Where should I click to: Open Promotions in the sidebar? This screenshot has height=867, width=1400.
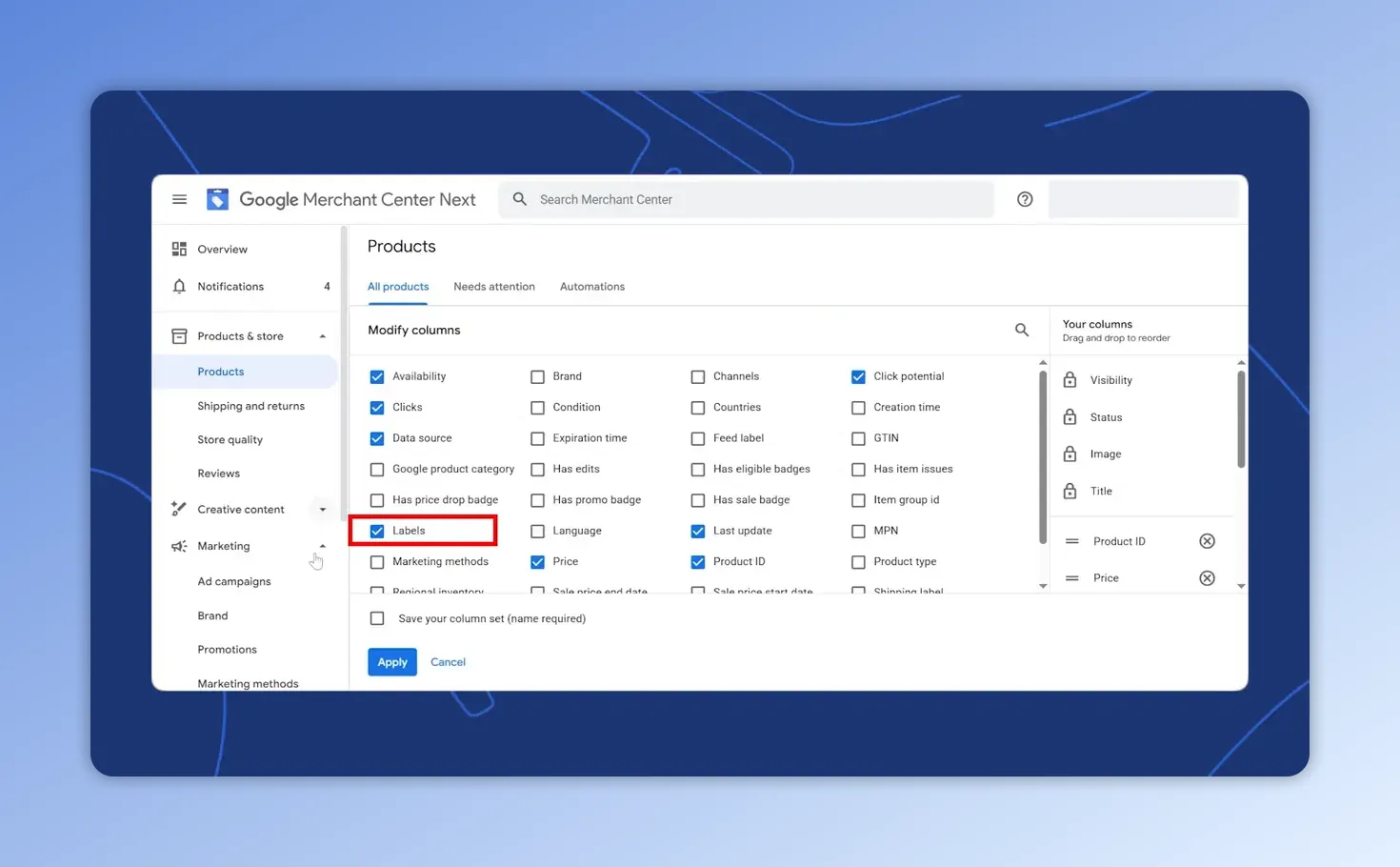tap(227, 650)
